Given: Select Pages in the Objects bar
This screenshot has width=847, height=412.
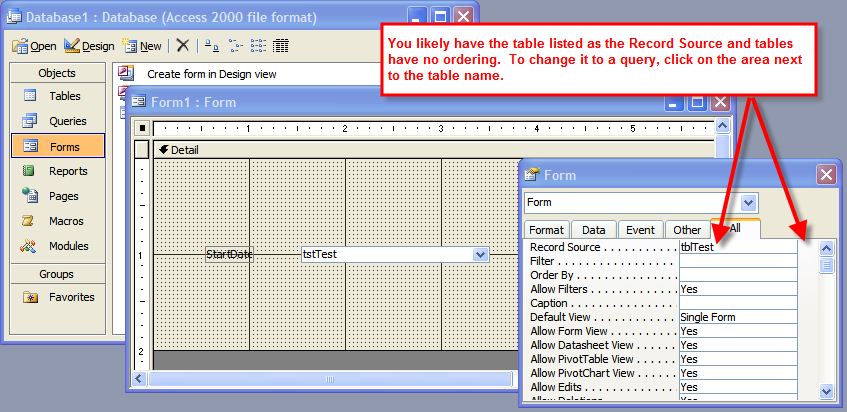Looking at the screenshot, I should click(x=58, y=196).
